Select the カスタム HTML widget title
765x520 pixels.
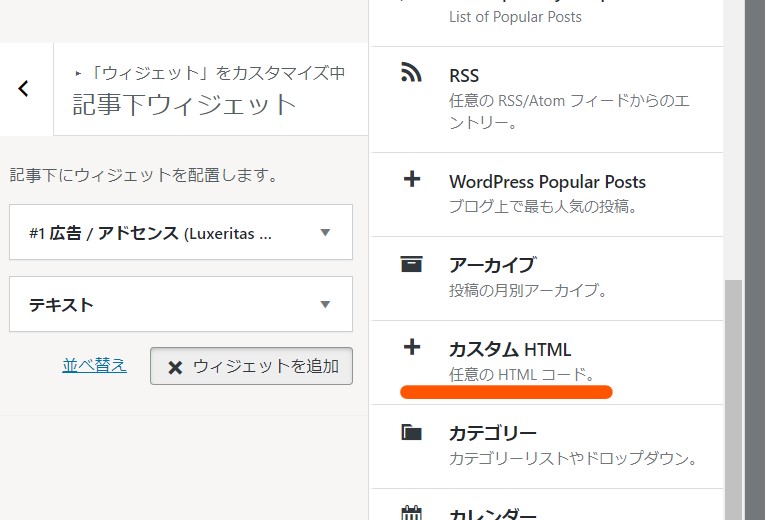click(x=510, y=350)
